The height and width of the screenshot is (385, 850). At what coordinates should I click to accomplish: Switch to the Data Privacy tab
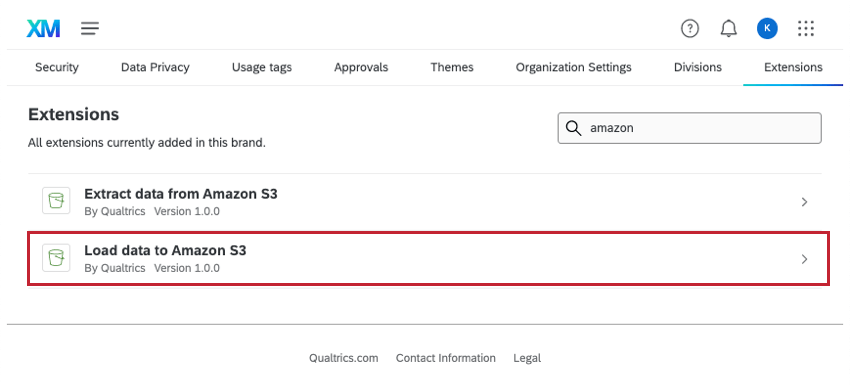click(x=155, y=67)
